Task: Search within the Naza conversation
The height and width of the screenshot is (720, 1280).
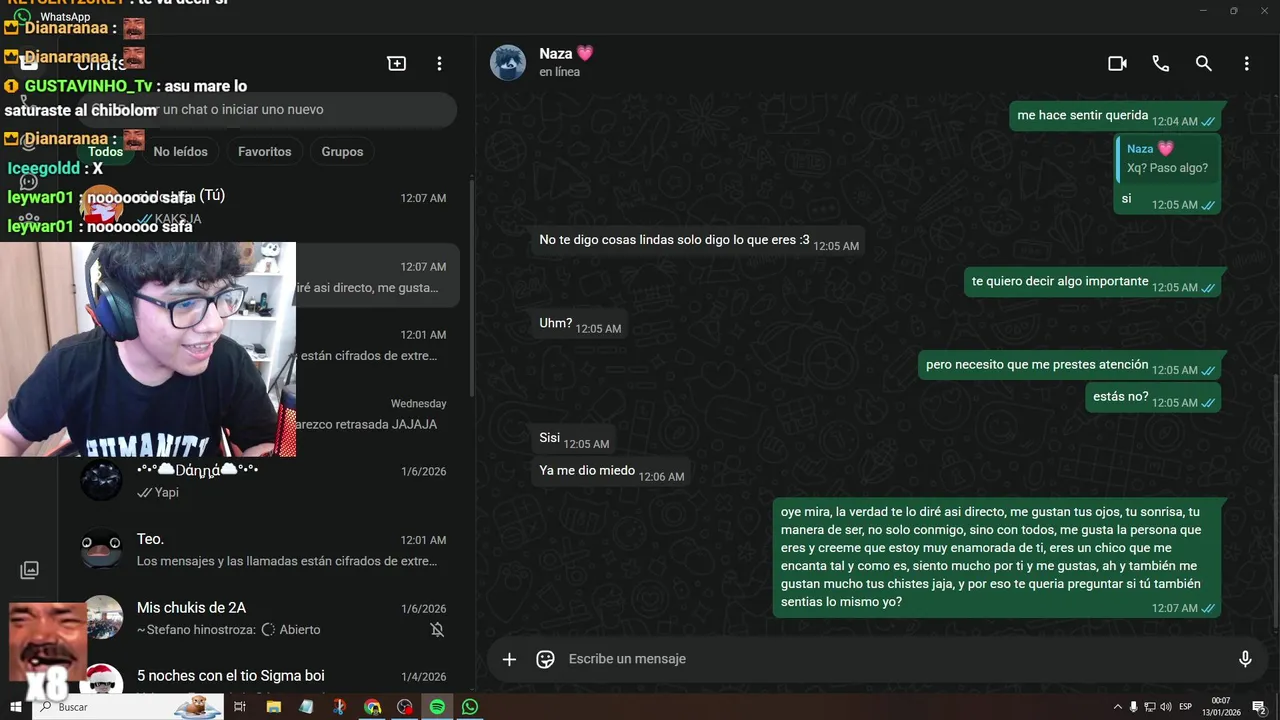Action: click(1203, 63)
